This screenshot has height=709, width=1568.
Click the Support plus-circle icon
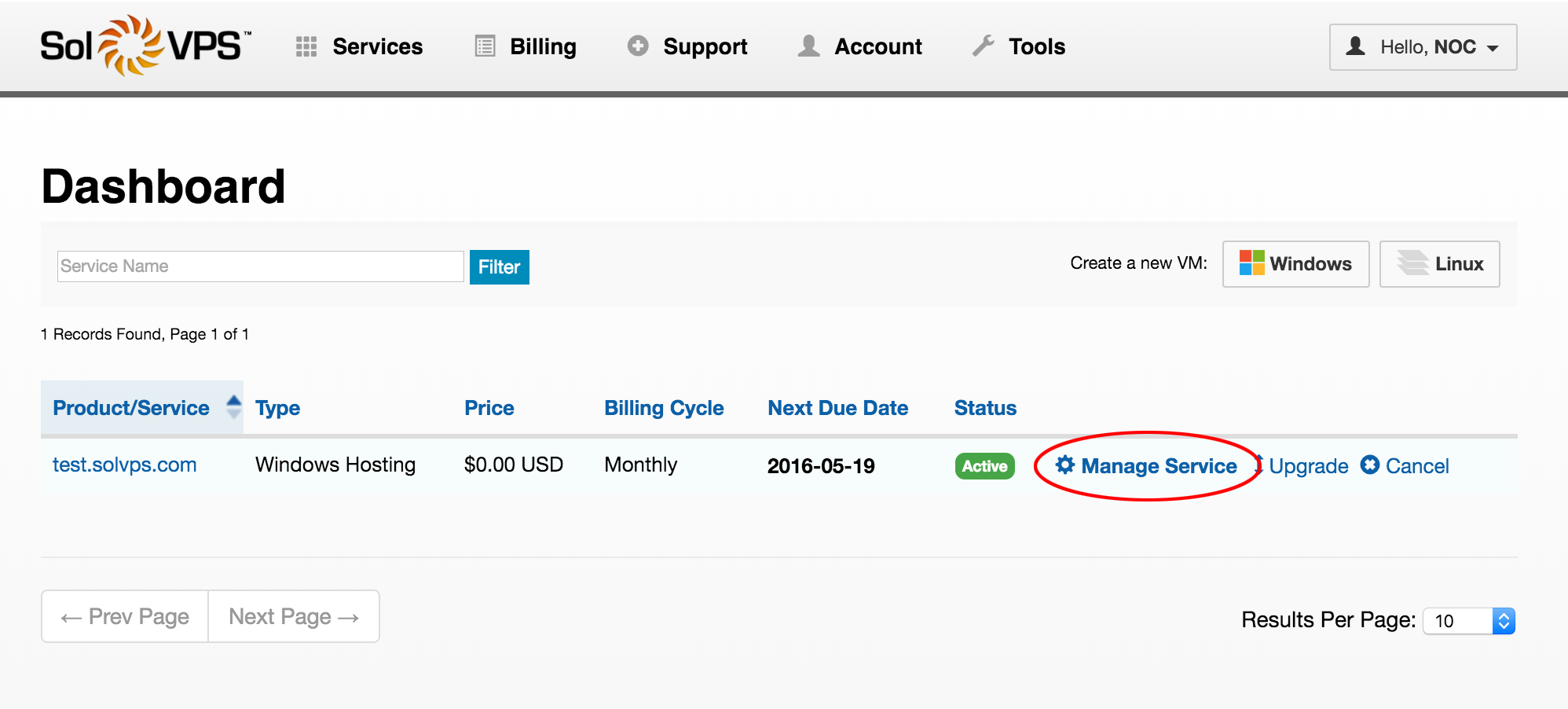click(x=638, y=46)
